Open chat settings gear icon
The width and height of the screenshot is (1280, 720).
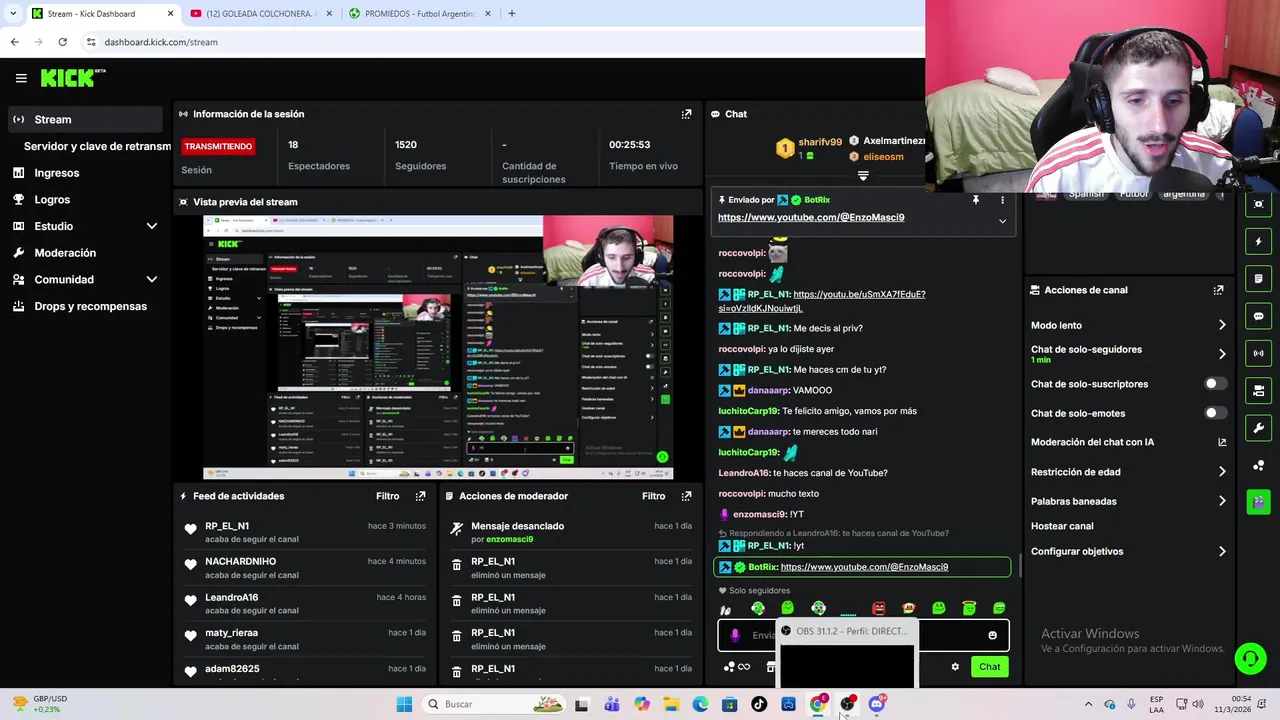[x=955, y=667]
